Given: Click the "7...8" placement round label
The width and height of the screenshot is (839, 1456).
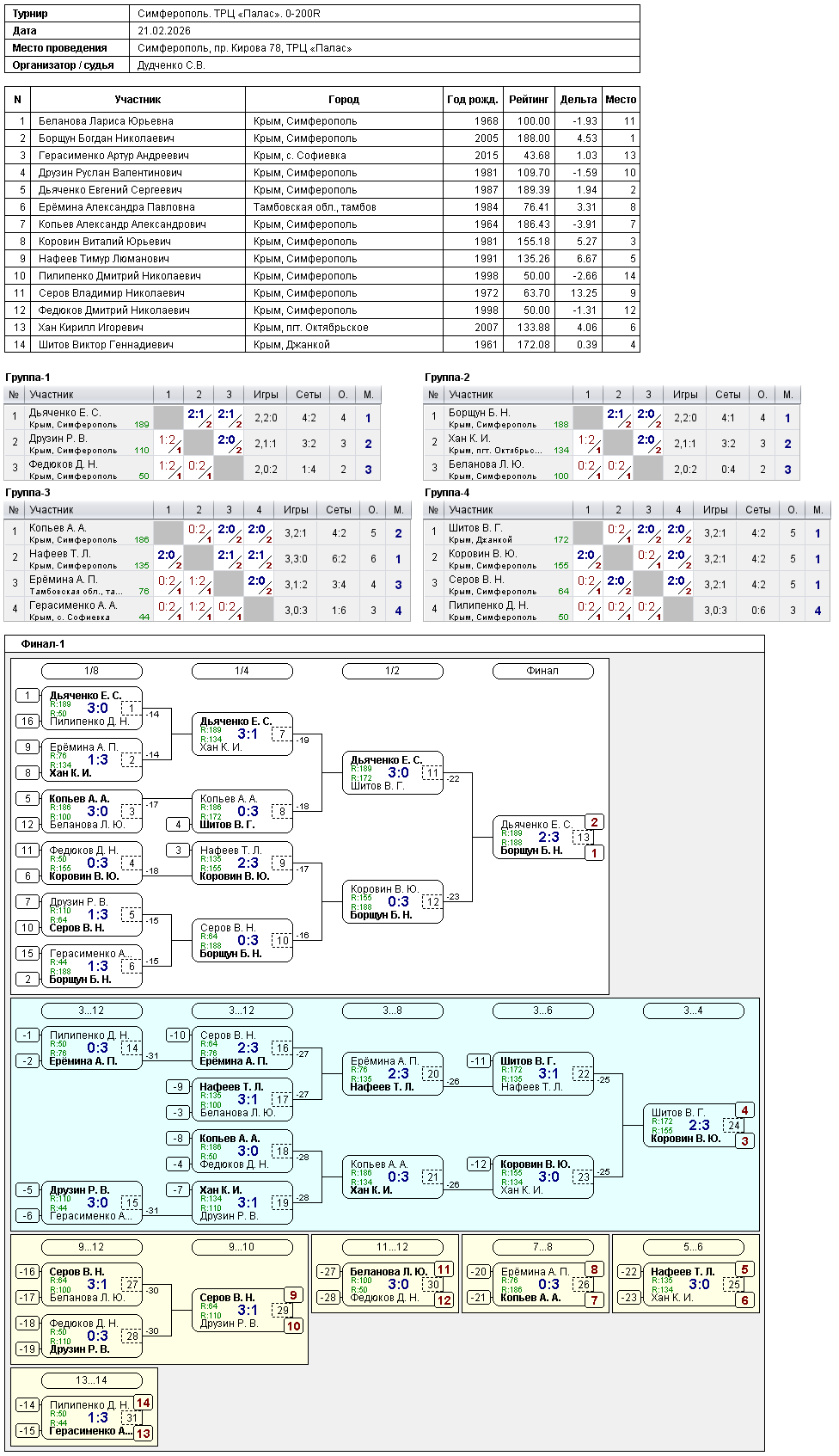Looking at the screenshot, I should 542,1247.
